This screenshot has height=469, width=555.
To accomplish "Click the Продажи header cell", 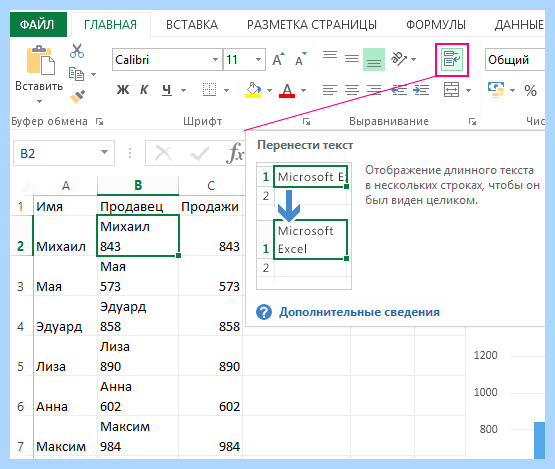I will [211, 206].
